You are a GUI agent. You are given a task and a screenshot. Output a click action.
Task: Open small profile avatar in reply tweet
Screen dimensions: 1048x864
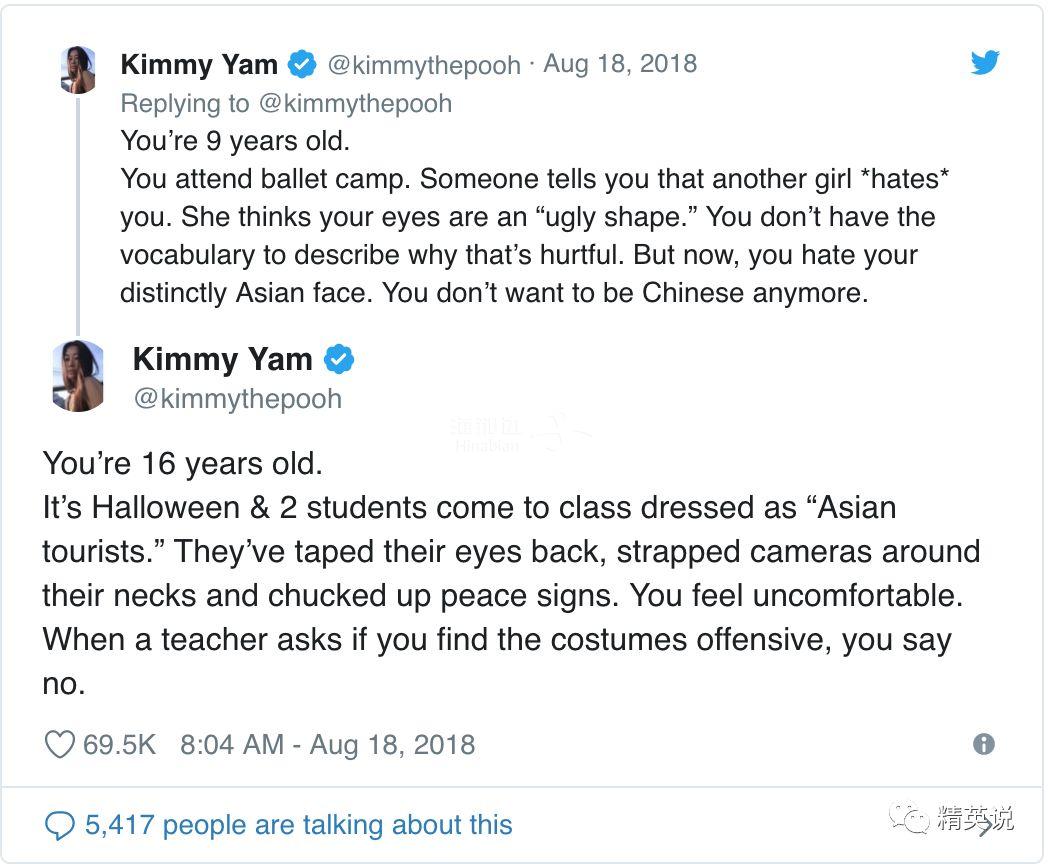click(x=78, y=69)
